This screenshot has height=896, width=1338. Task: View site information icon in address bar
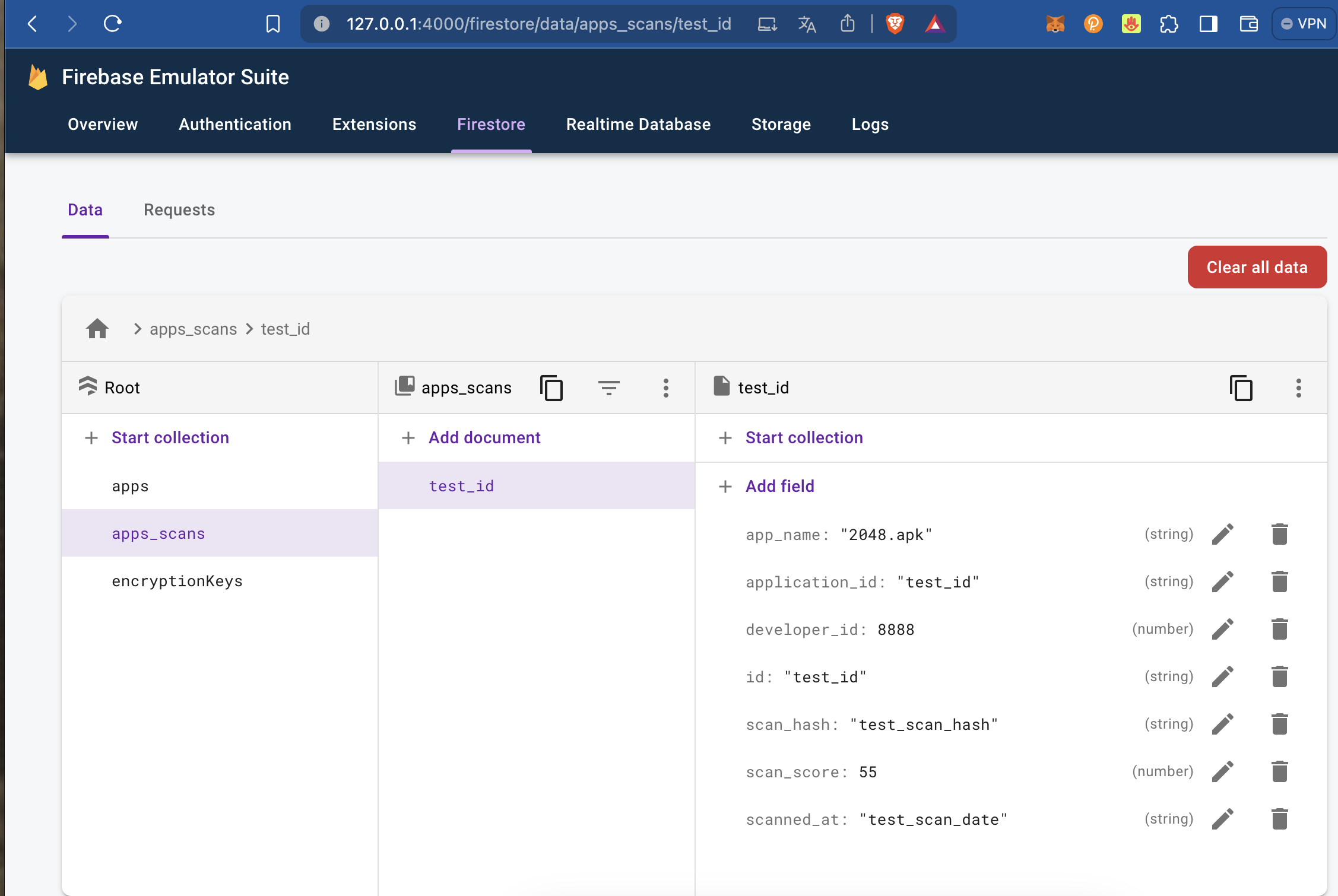click(322, 24)
